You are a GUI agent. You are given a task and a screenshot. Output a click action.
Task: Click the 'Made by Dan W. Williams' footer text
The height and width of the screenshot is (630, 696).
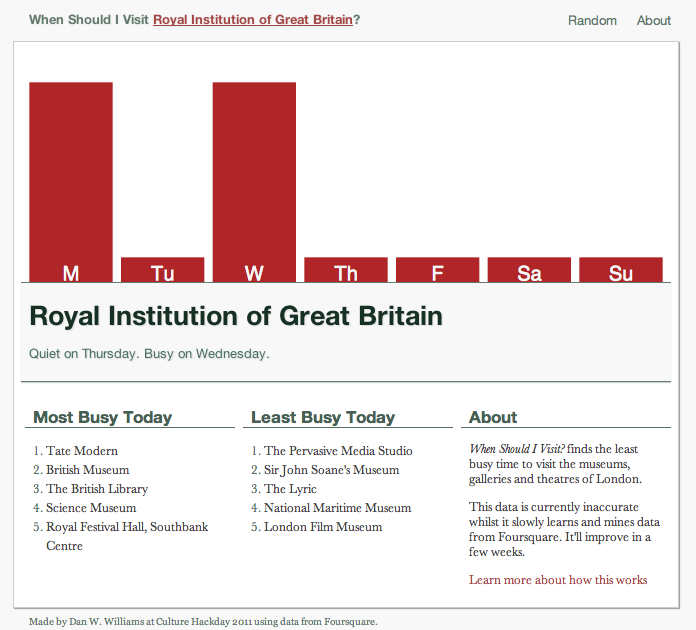coord(203,622)
